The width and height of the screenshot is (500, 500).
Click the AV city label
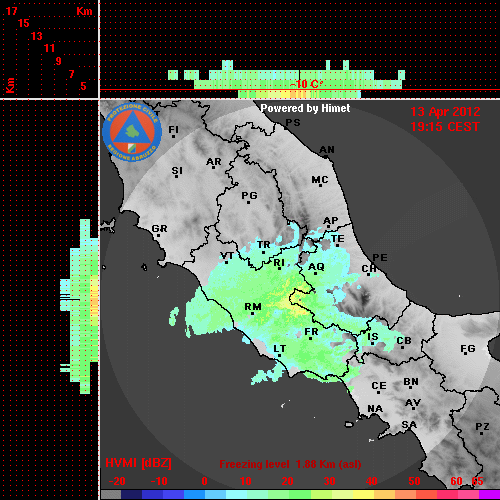[413, 403]
